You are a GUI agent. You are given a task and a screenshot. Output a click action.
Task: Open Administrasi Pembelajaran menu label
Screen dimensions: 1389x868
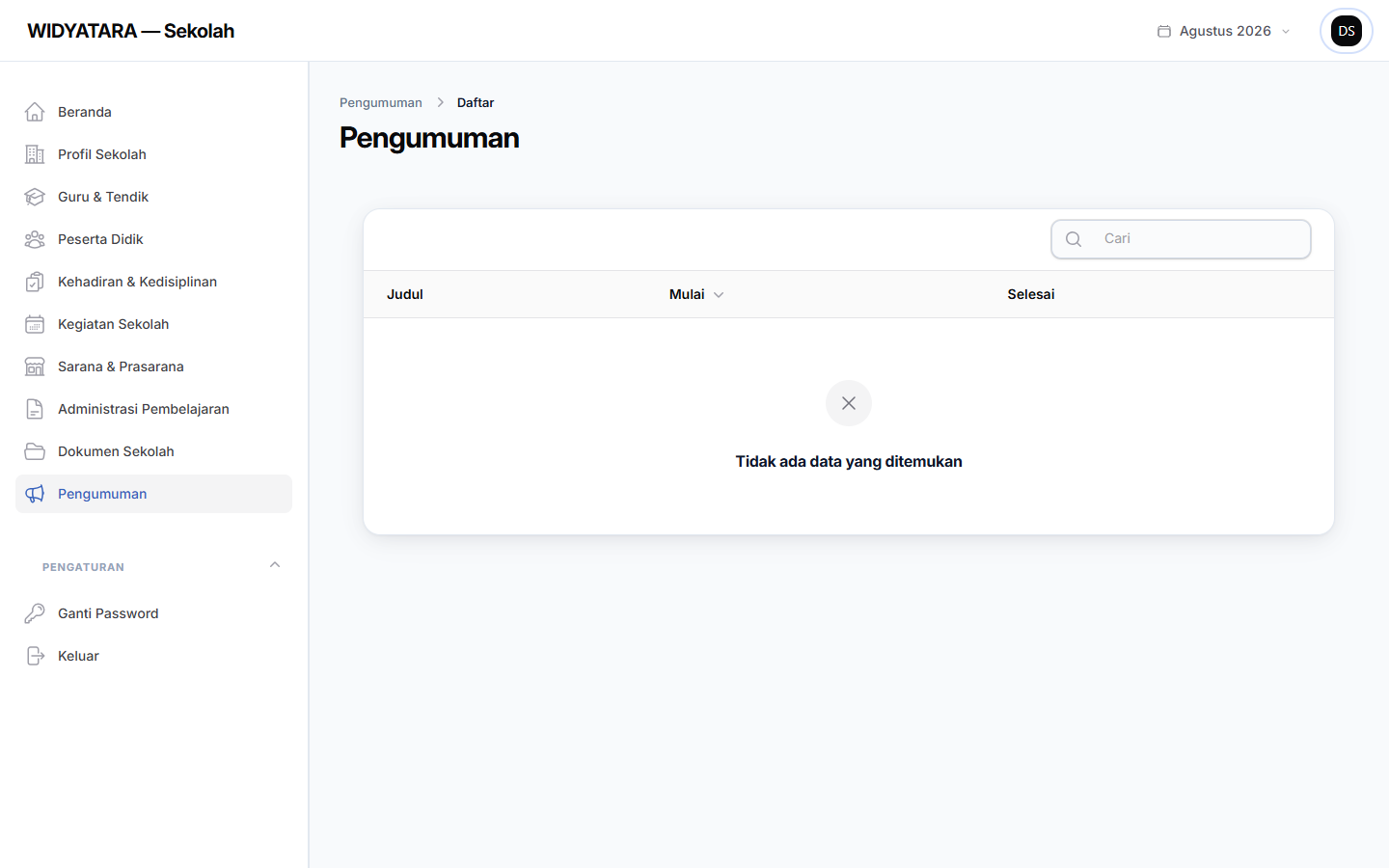pyautogui.click(x=144, y=409)
